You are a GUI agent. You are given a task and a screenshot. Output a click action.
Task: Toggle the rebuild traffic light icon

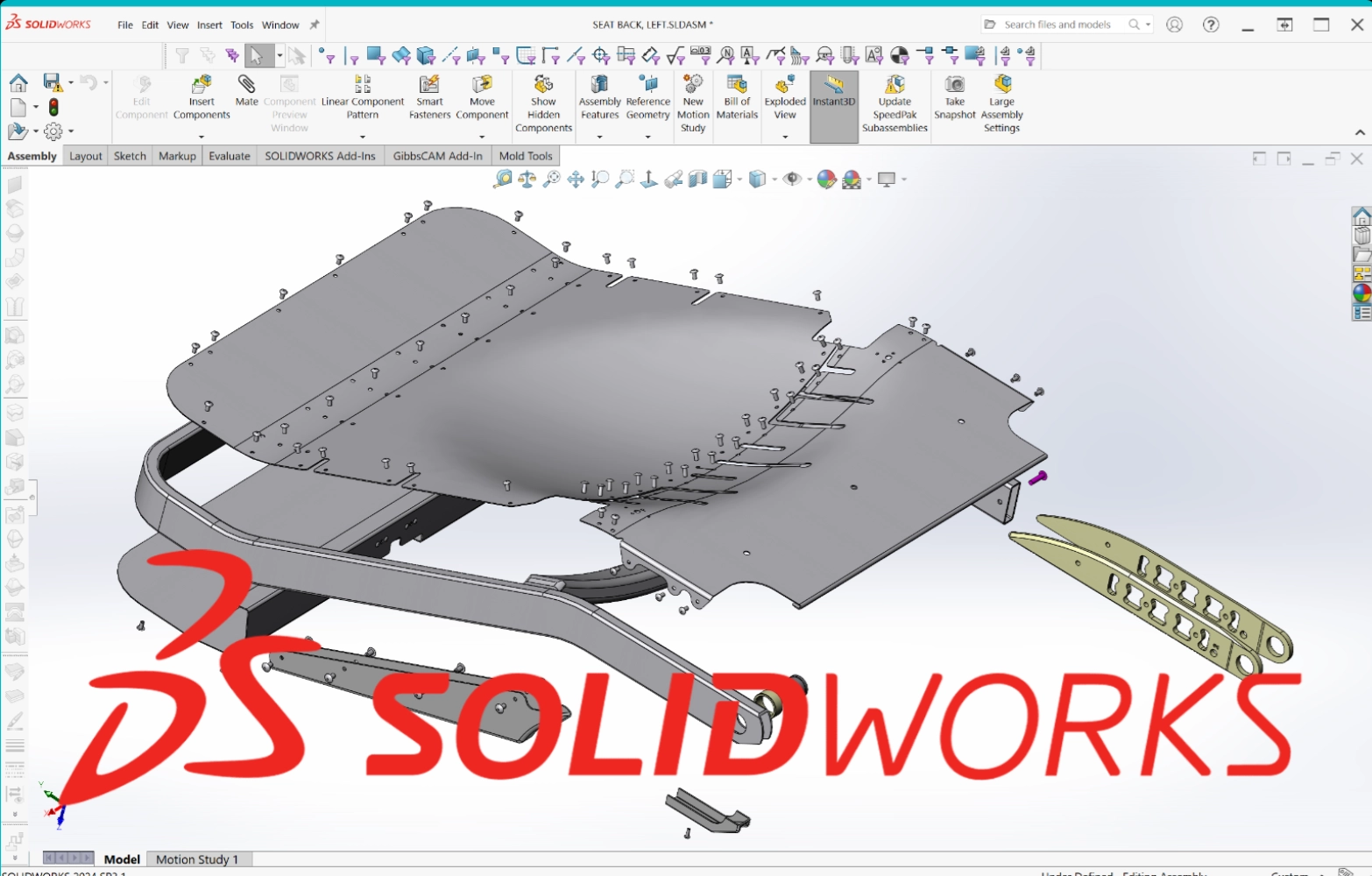coord(53,108)
